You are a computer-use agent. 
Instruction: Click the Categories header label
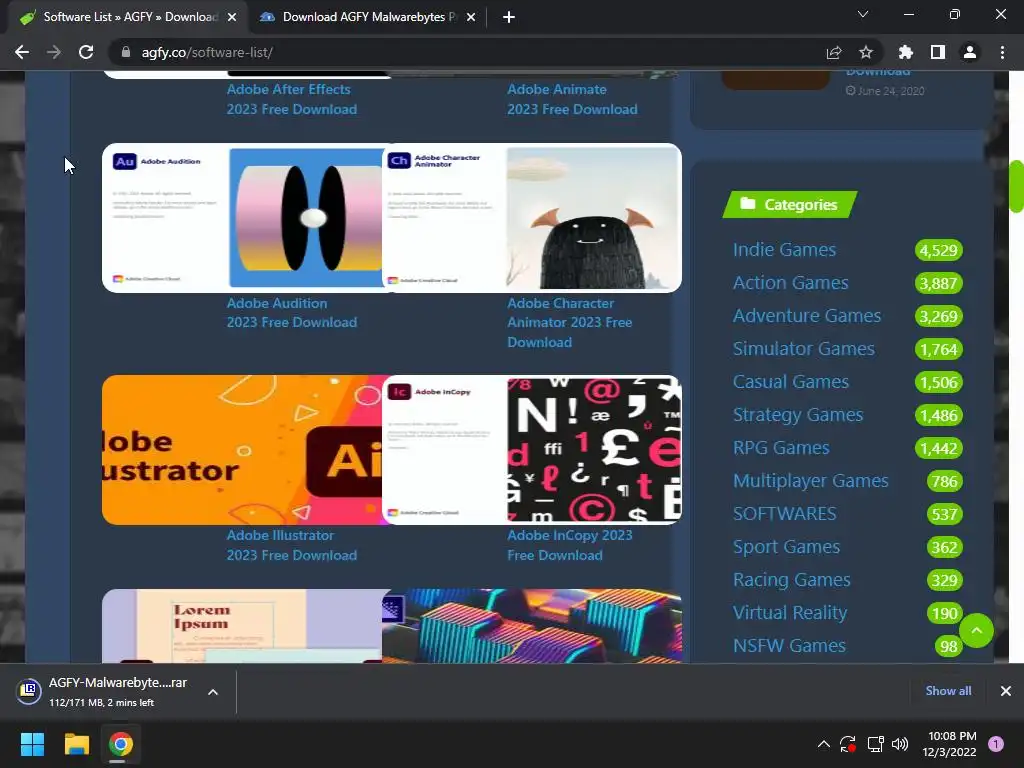click(x=790, y=204)
